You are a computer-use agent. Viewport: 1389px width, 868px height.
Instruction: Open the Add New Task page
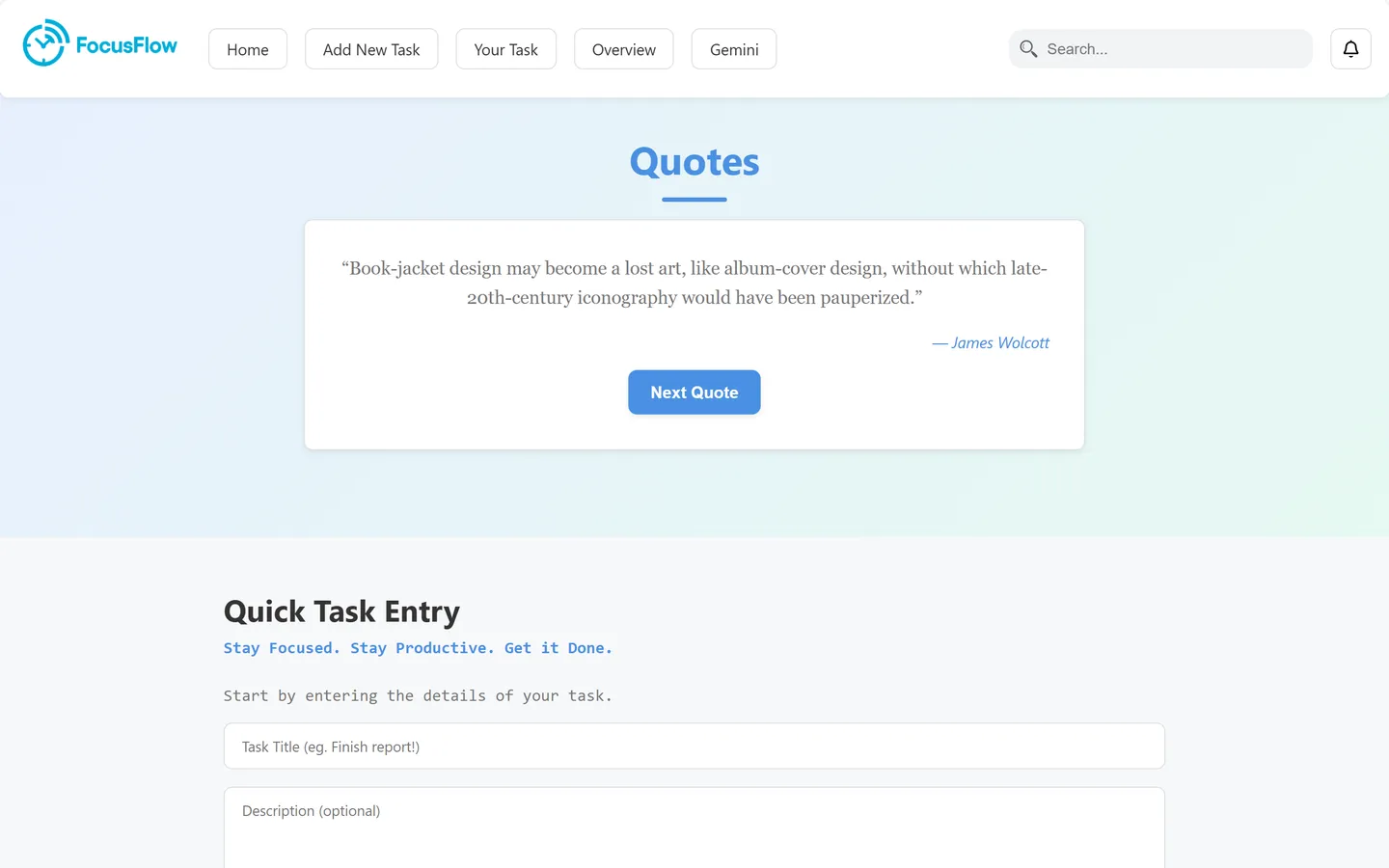pos(371,49)
